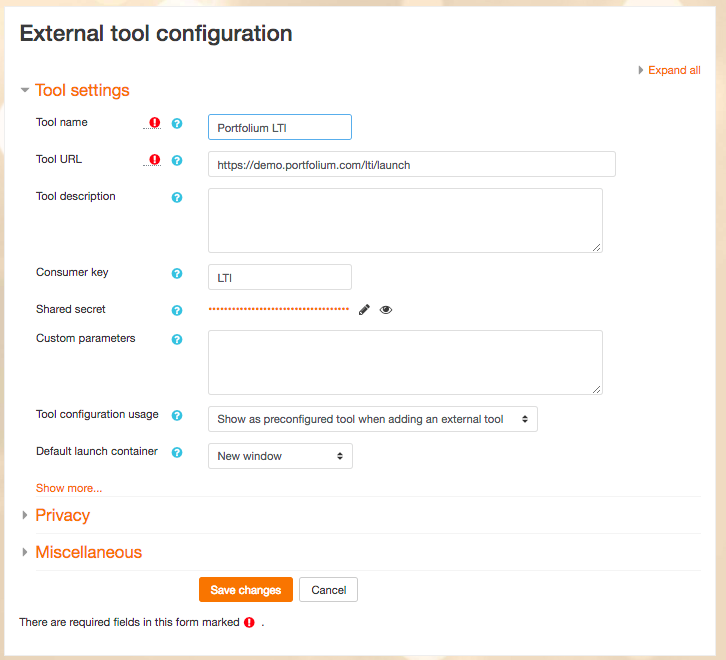The height and width of the screenshot is (660, 726).
Task: Click the Expand all link
Action: [x=673, y=70]
